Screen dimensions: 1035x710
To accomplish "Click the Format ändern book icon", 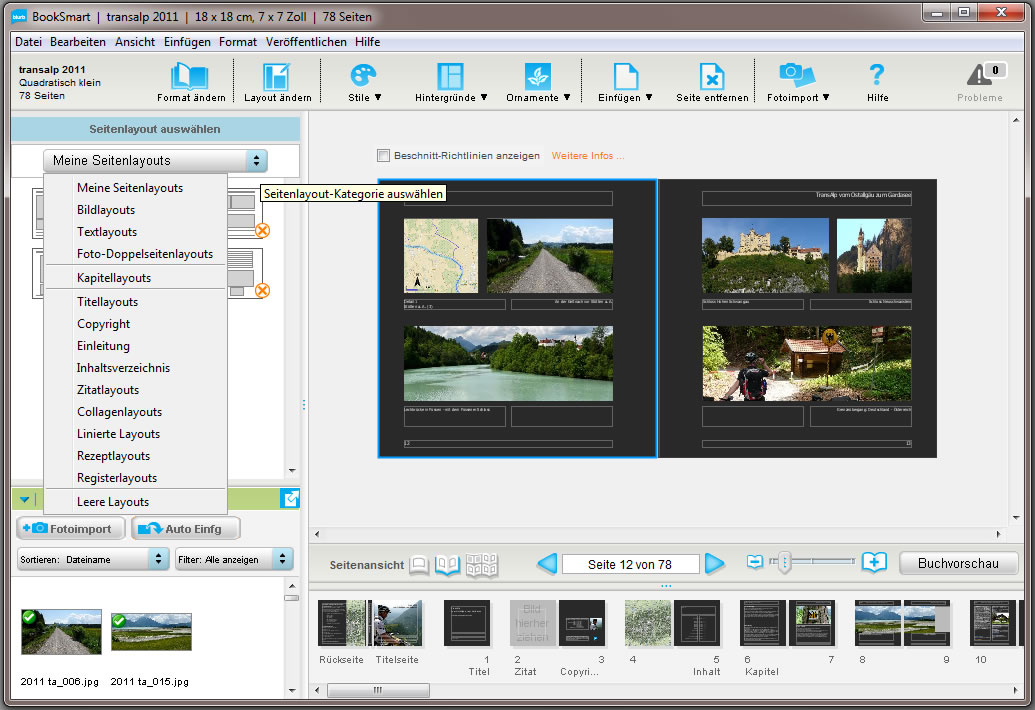I will 189,78.
